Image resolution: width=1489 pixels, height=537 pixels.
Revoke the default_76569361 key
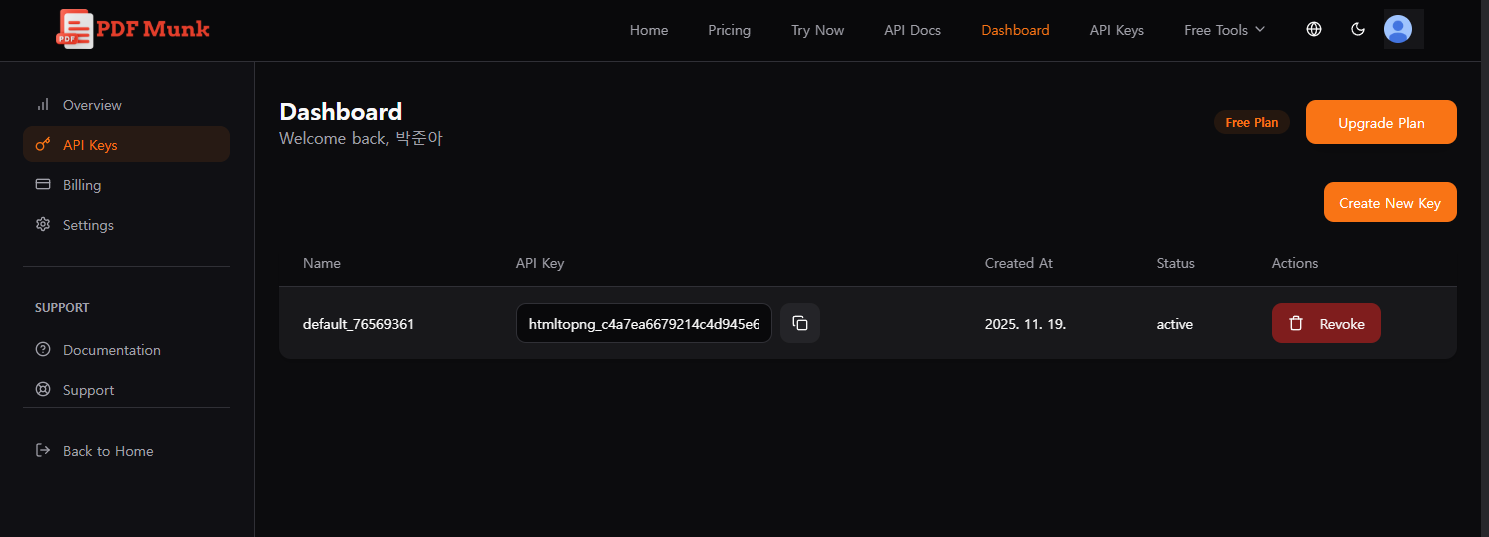click(1326, 323)
